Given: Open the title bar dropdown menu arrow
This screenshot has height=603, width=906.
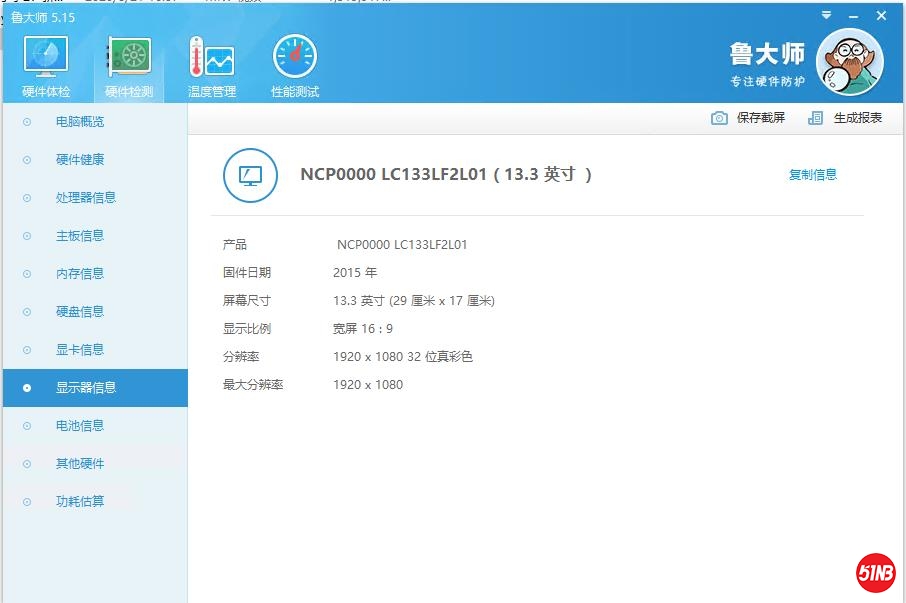Looking at the screenshot, I should pos(827,15).
